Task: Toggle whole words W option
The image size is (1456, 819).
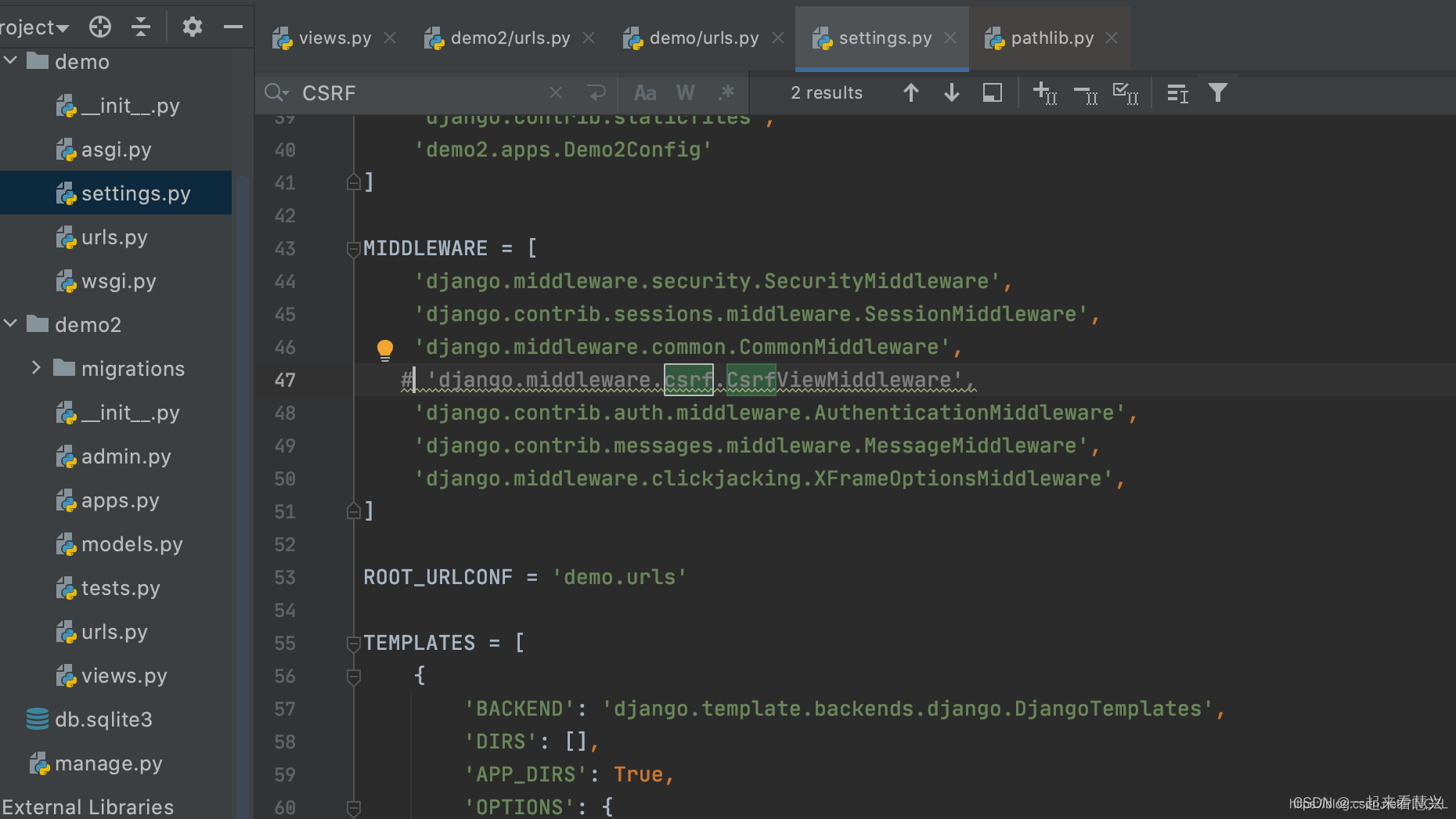Action: click(686, 93)
